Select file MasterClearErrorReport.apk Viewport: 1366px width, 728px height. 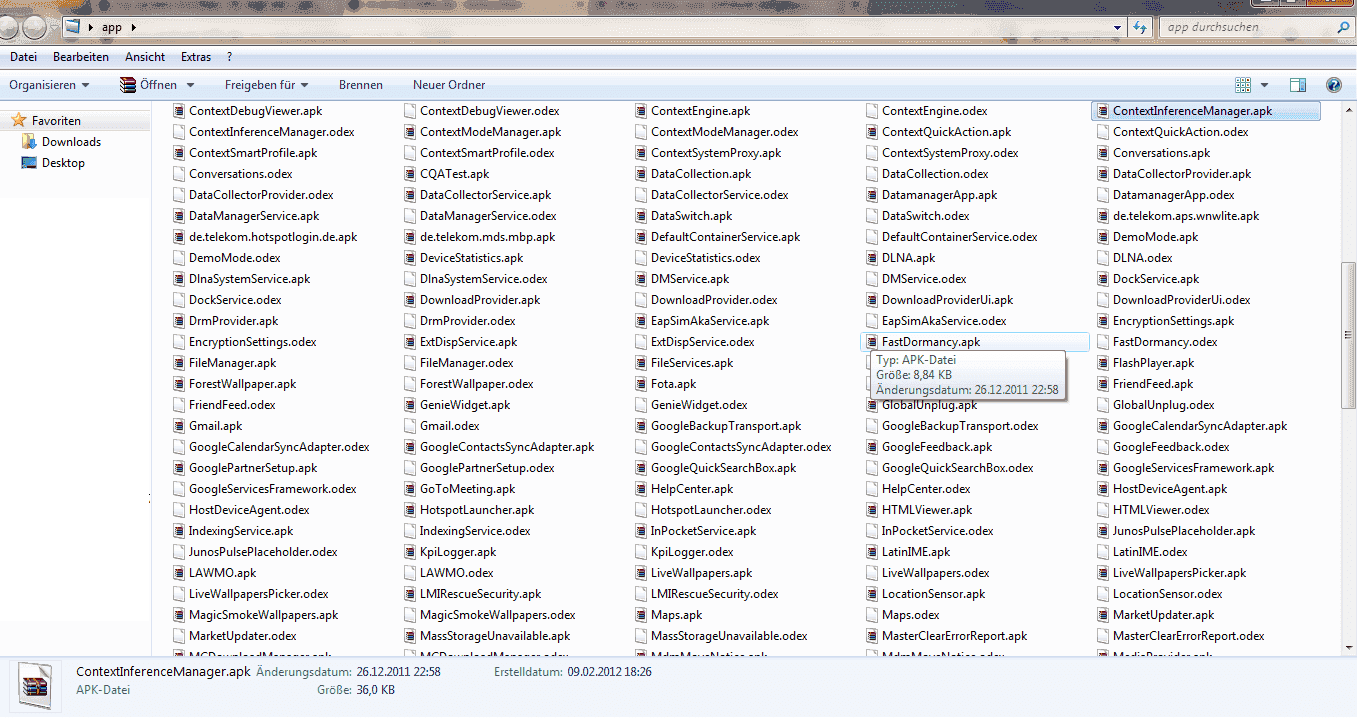(x=954, y=636)
